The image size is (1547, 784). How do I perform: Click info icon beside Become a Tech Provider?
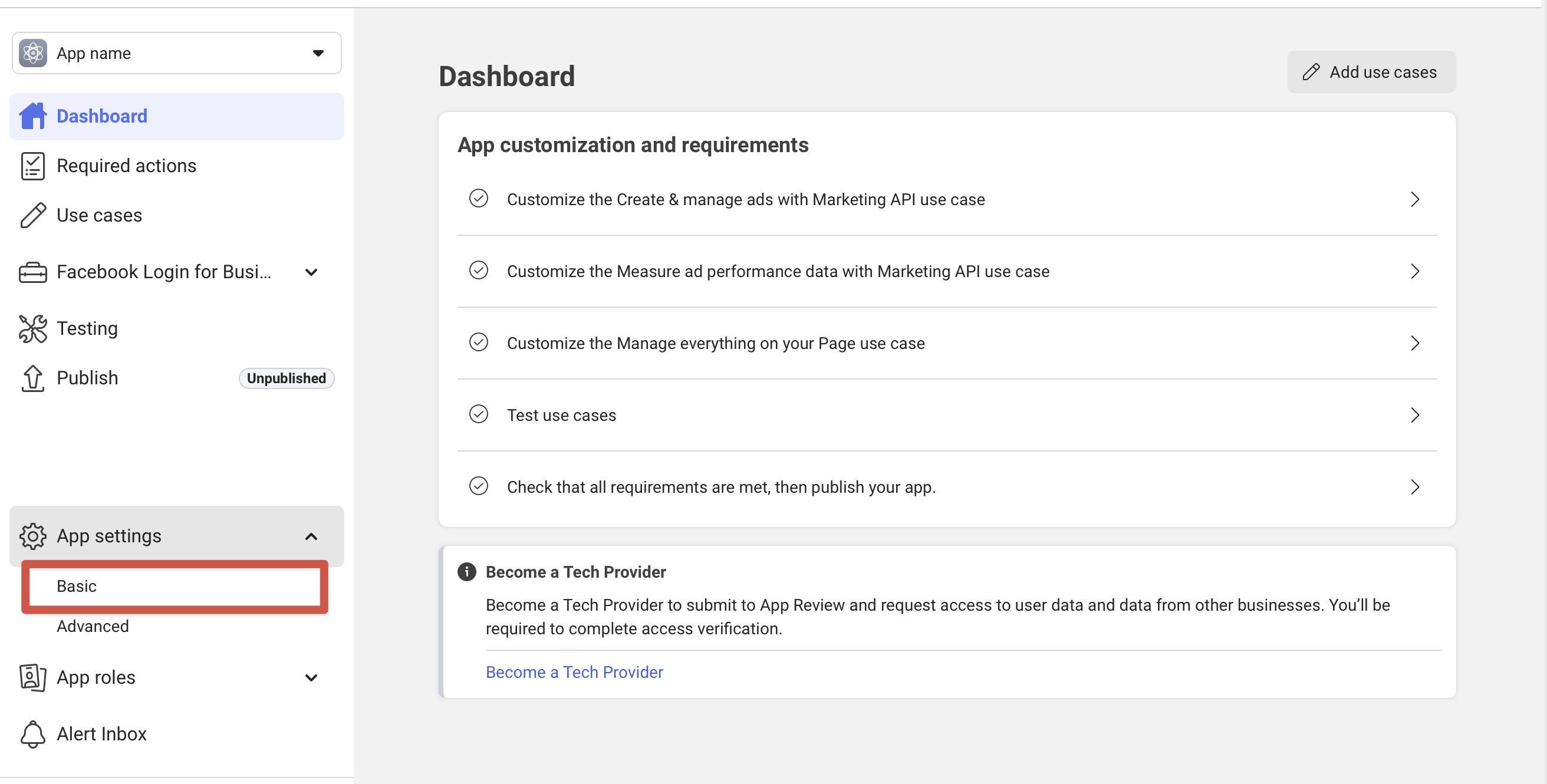(x=466, y=572)
